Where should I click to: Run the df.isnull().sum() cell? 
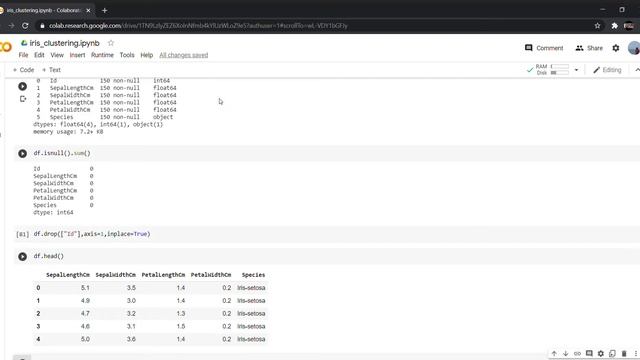[22, 153]
